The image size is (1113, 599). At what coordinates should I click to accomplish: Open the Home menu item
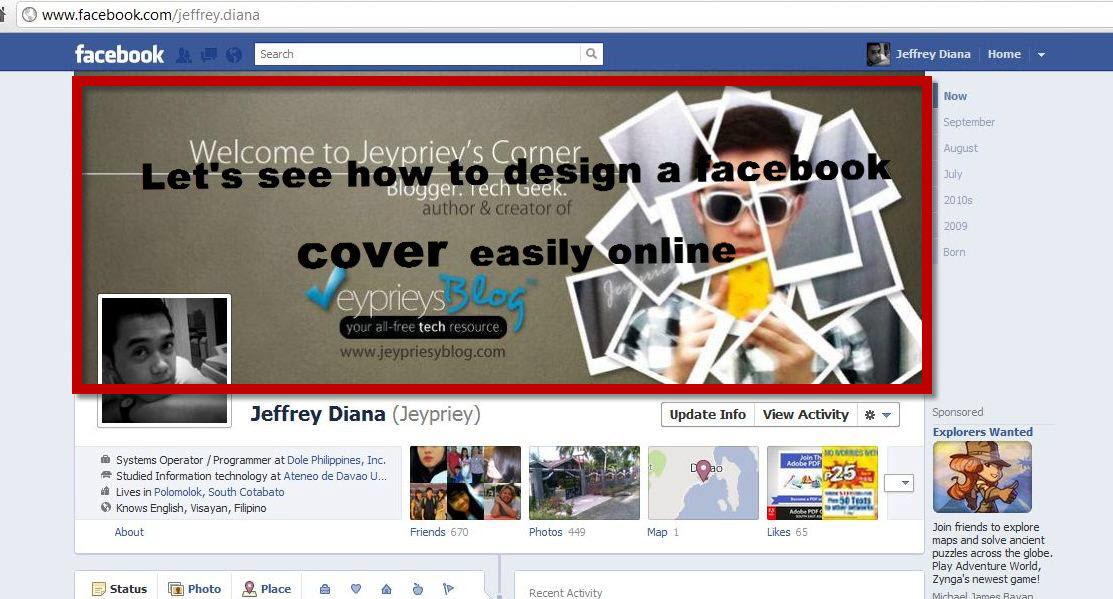pyautogui.click(x=1004, y=54)
